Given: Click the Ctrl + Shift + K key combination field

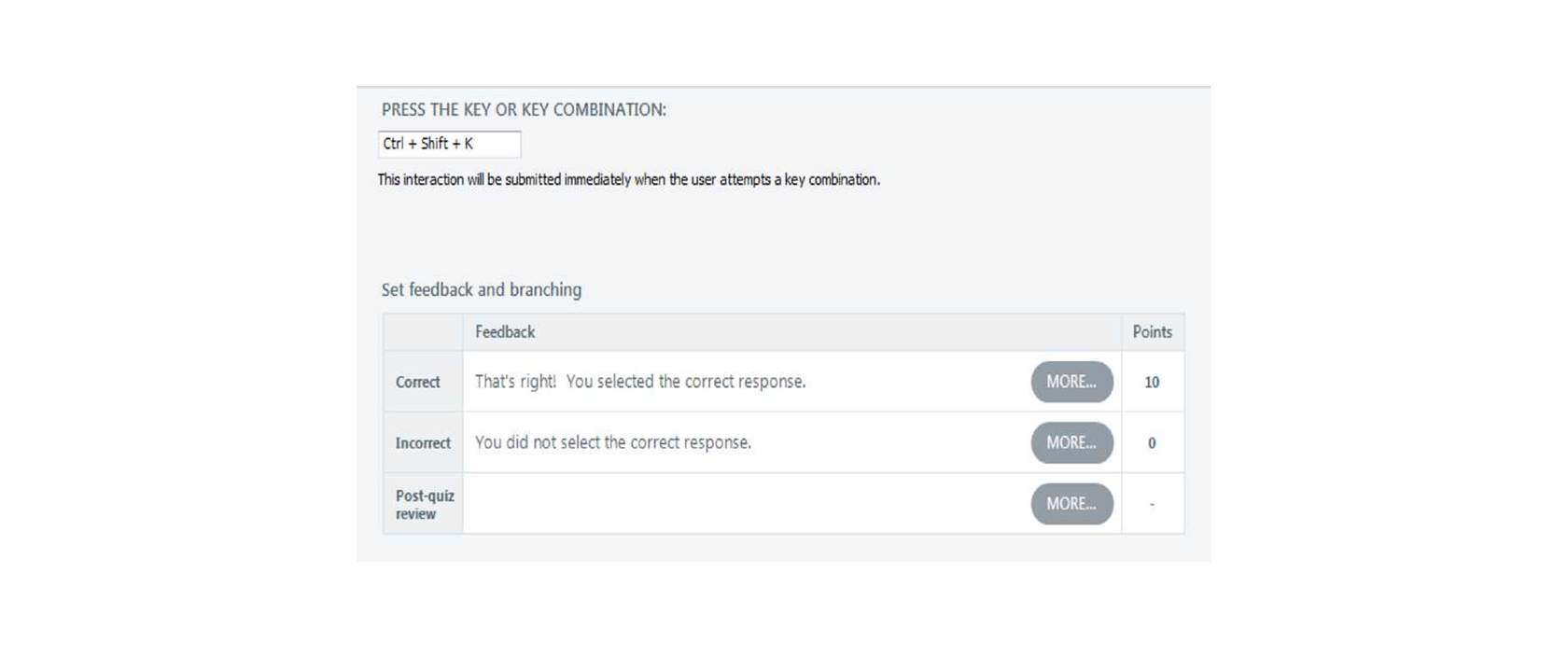Looking at the screenshot, I should click(449, 144).
